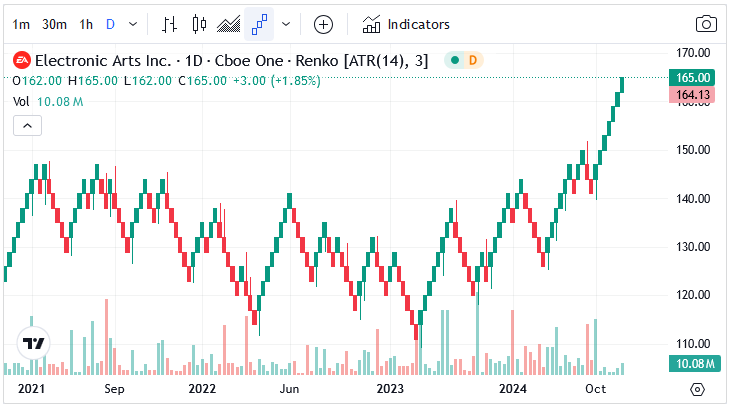This screenshot has height=407, width=729.
Task: Open chart settings gear at bottom right
Action: pyautogui.click(x=697, y=388)
